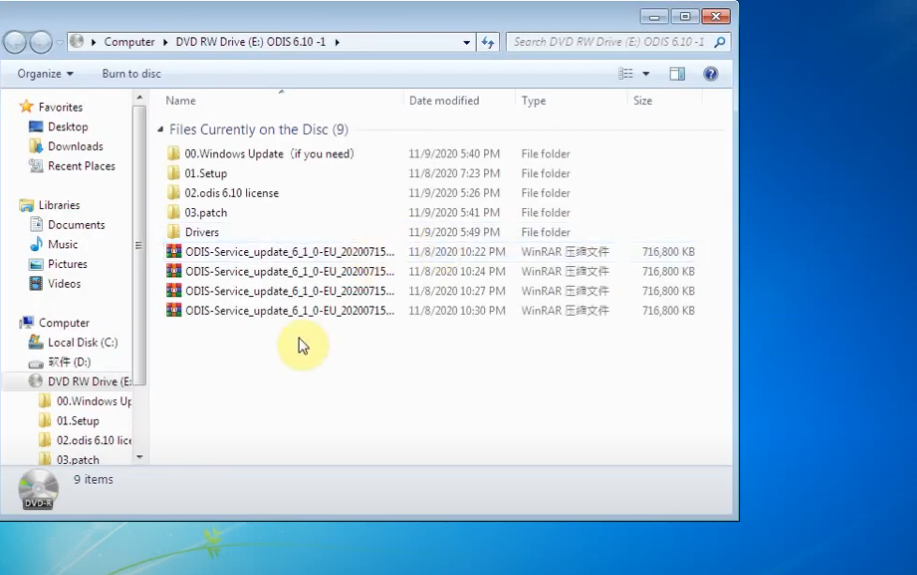Open the Documents library
917x575 pixels.
(77, 225)
